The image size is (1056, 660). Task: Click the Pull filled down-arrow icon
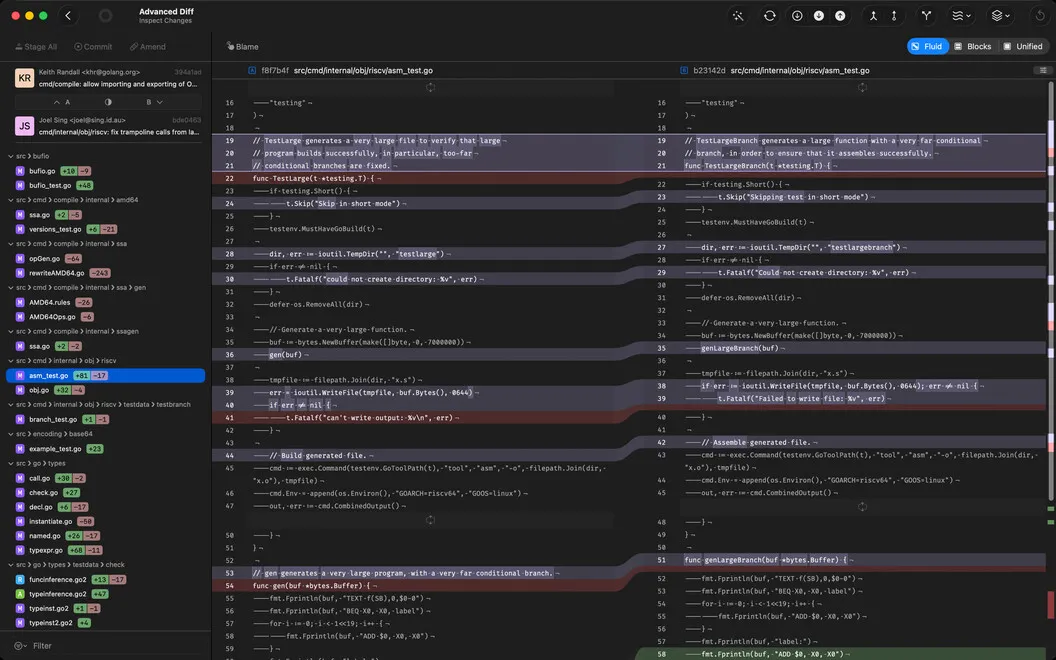(x=818, y=15)
